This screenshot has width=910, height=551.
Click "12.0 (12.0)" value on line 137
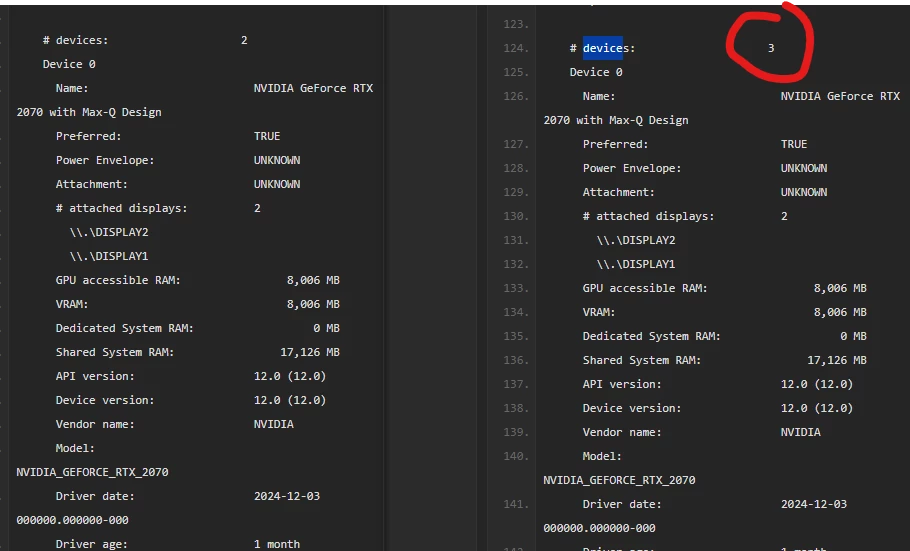point(817,384)
